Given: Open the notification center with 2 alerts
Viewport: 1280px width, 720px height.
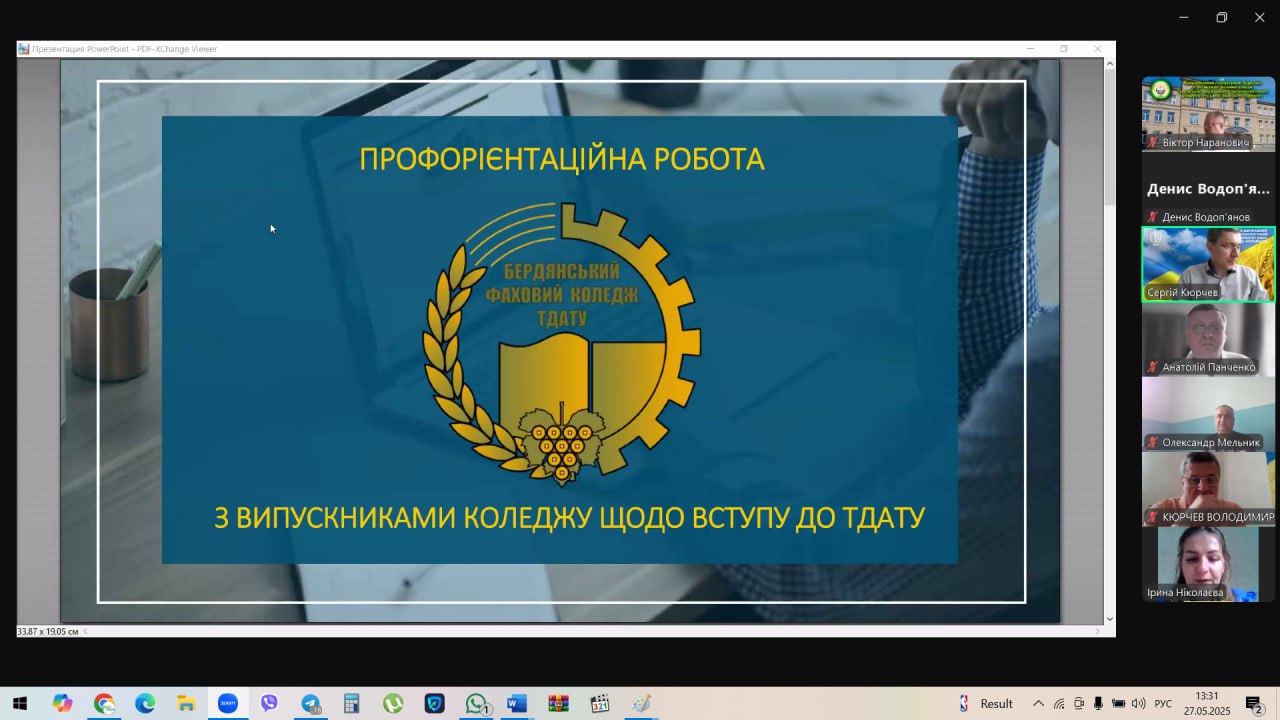Looking at the screenshot, I should pyautogui.click(x=1253, y=703).
